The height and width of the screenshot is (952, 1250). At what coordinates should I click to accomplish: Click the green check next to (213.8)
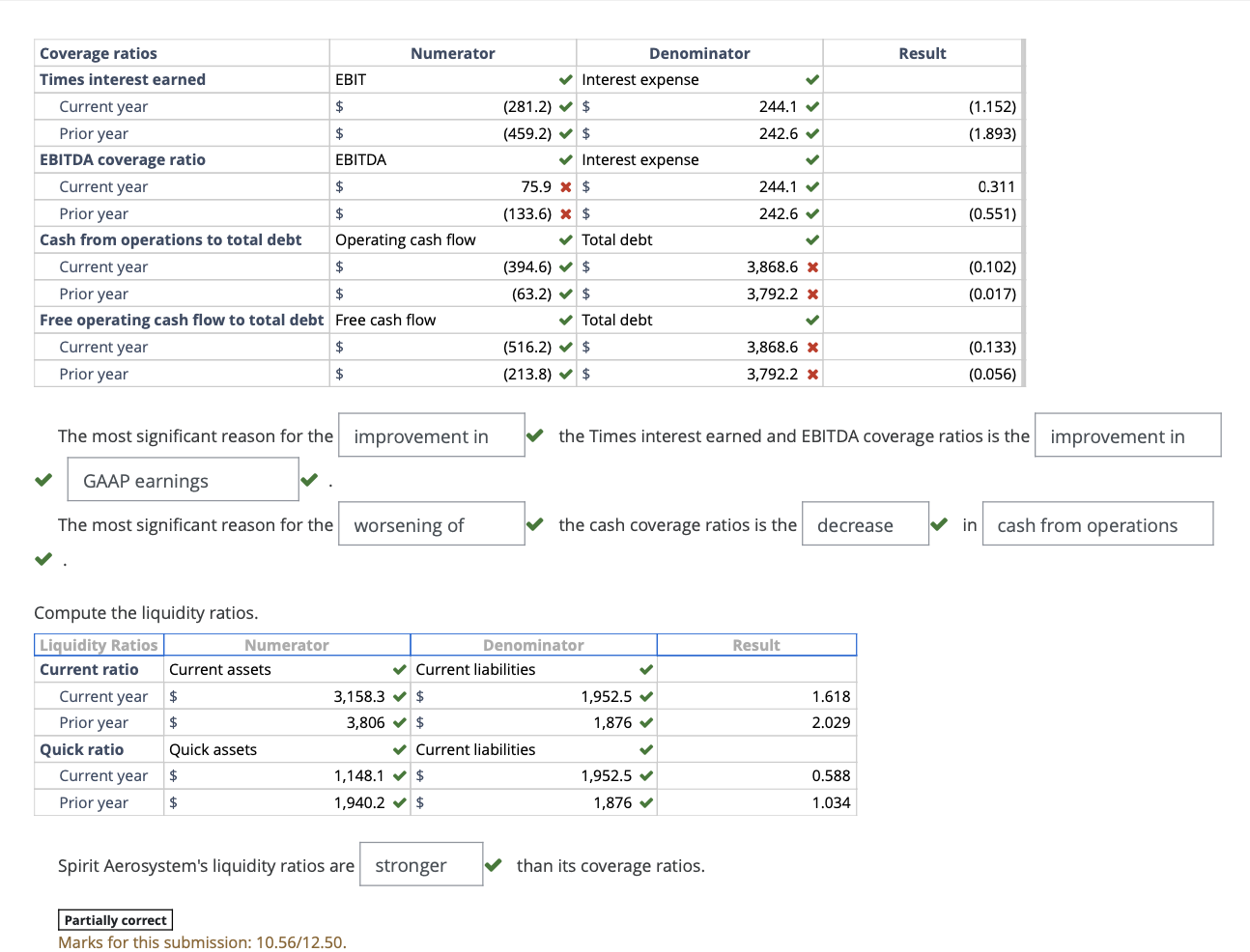(565, 375)
